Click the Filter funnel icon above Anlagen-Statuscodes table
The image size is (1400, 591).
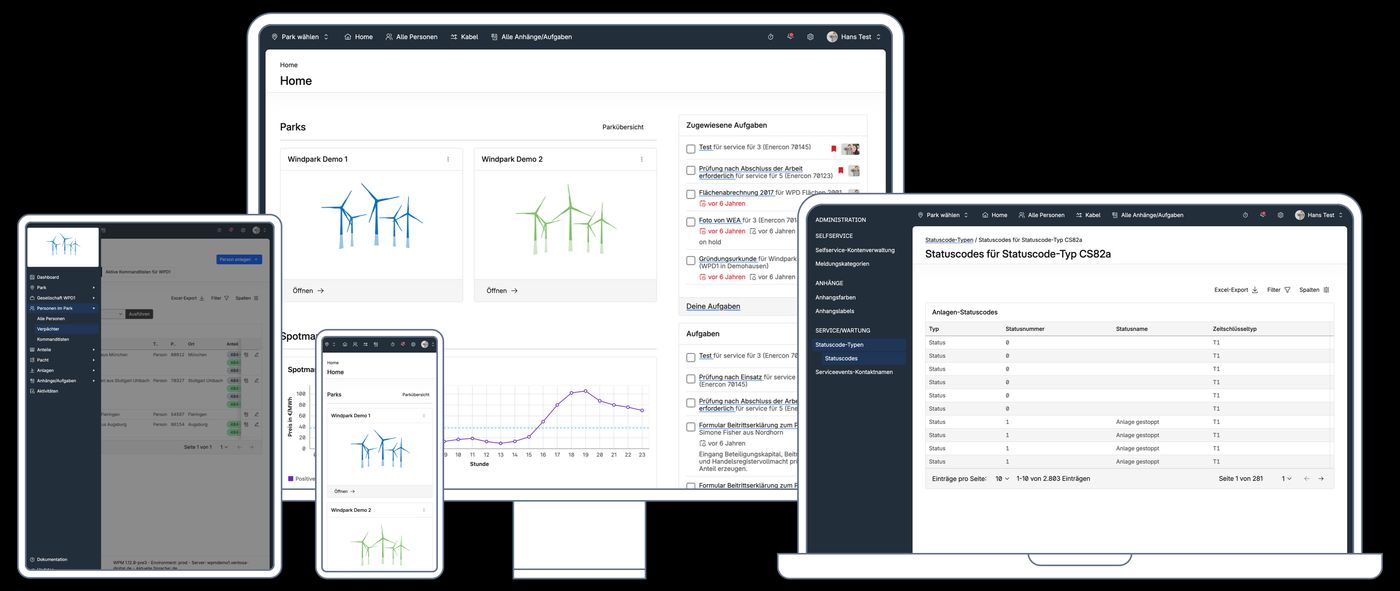point(1287,290)
